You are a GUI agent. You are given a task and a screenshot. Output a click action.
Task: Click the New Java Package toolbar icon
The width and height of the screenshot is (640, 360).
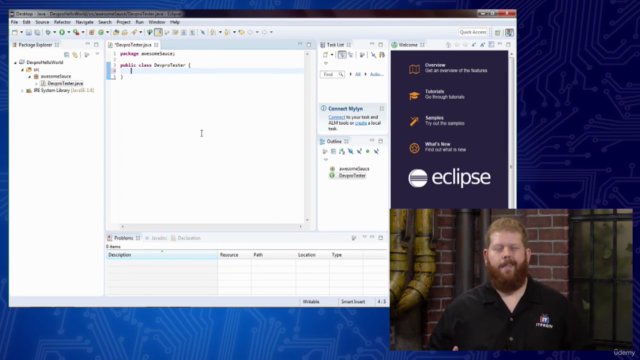click(x=92, y=32)
